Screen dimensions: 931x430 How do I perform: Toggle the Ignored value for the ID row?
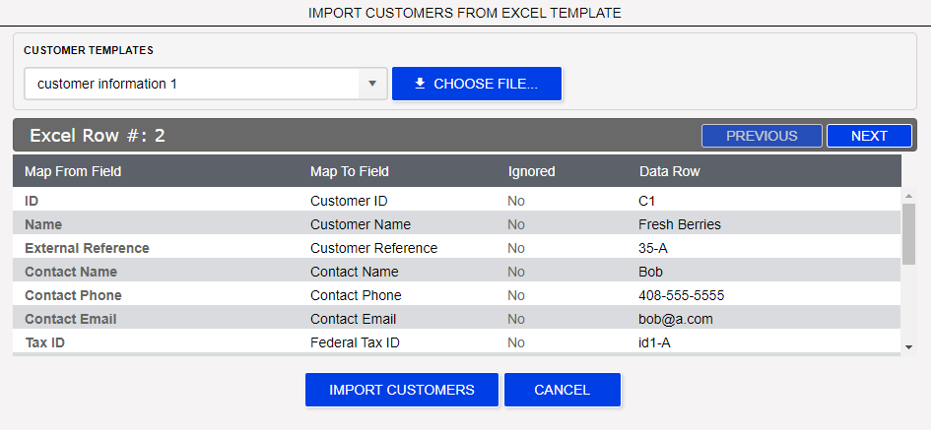click(x=516, y=200)
